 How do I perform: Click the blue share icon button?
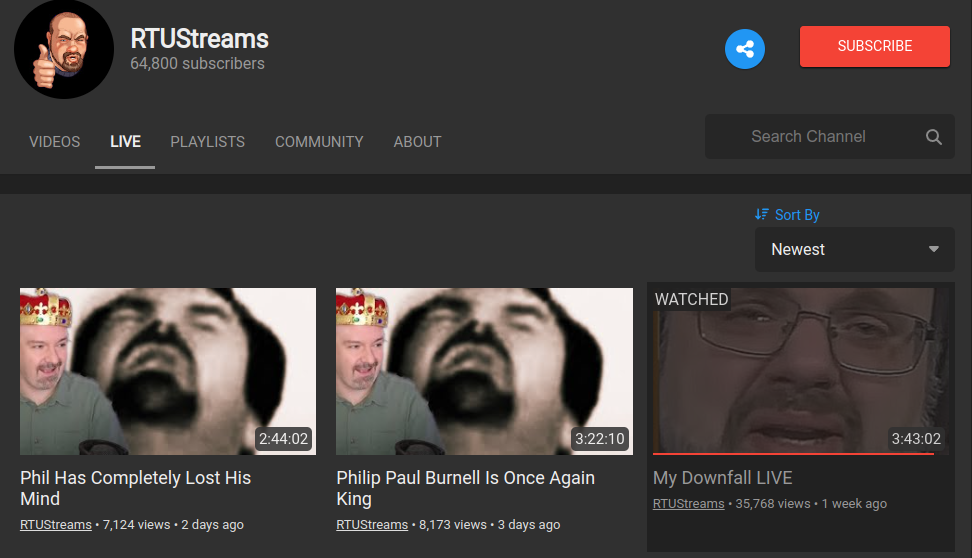(x=744, y=49)
